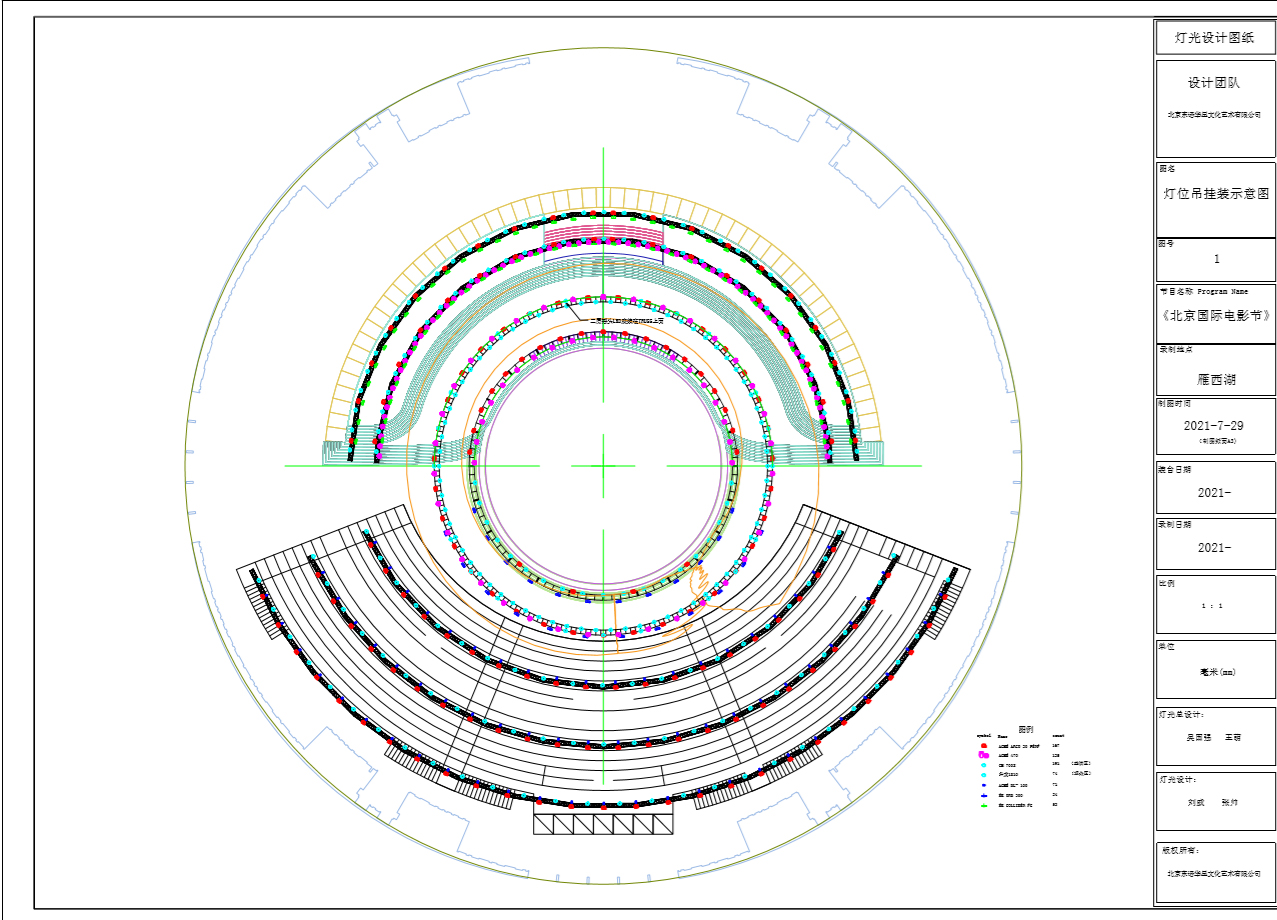Select the drawing name 灯位吊挂装示意图

click(x=1215, y=194)
